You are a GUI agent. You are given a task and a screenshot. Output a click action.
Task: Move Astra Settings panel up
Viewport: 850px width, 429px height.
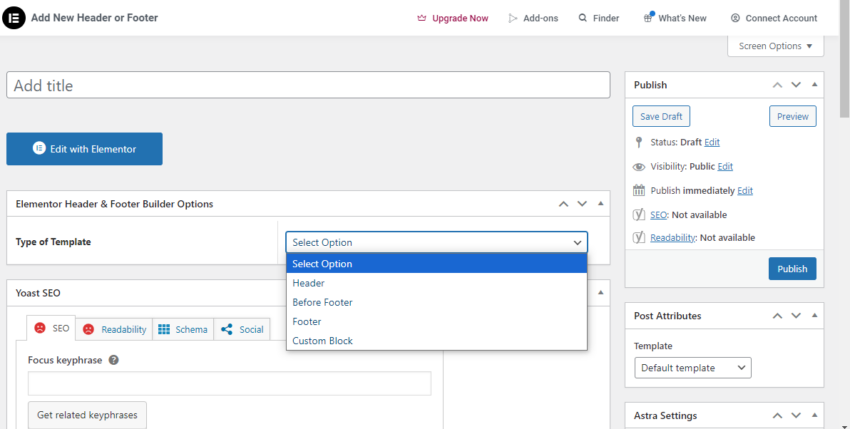(x=777, y=415)
